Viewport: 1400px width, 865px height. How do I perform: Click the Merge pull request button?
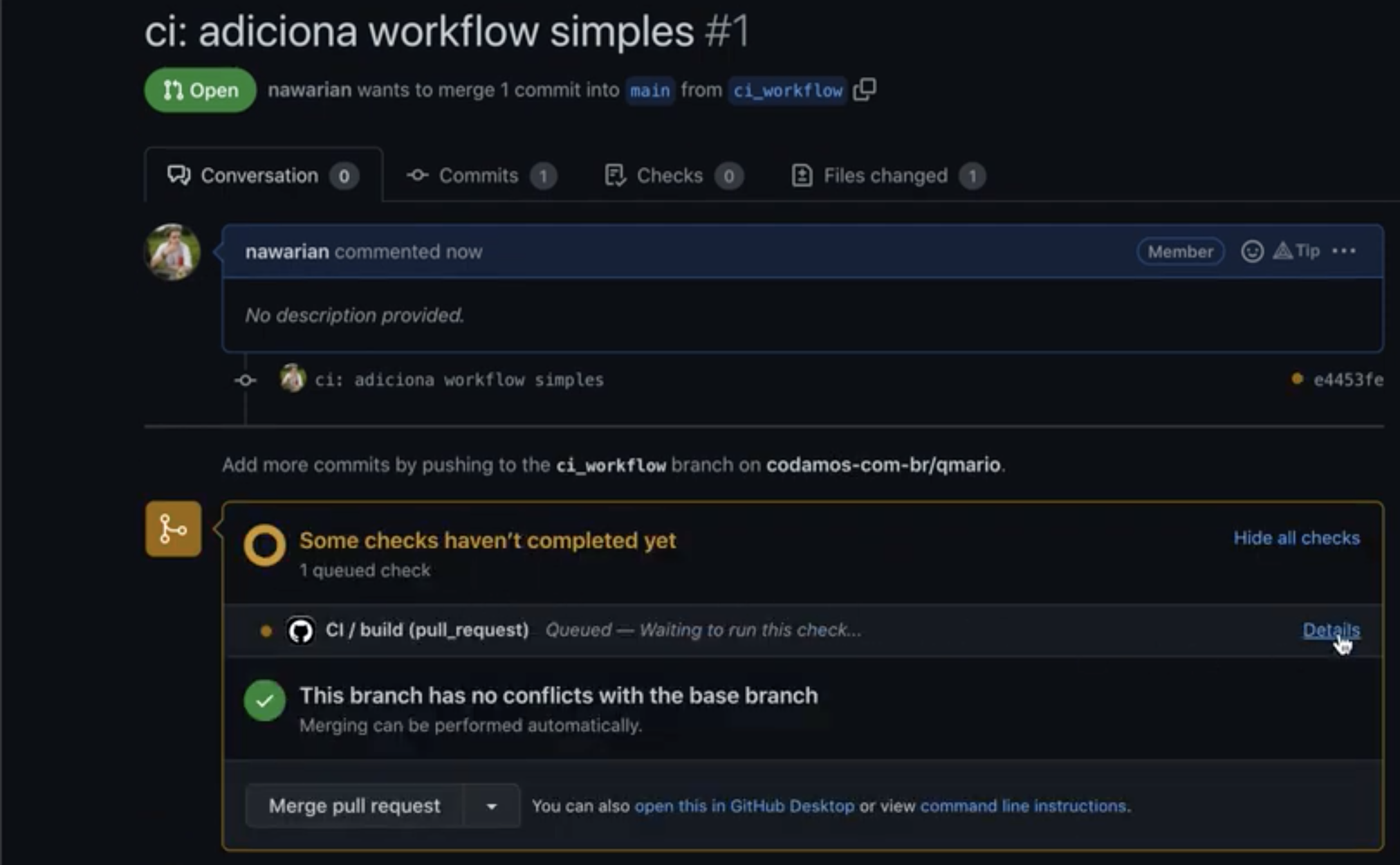coord(354,805)
